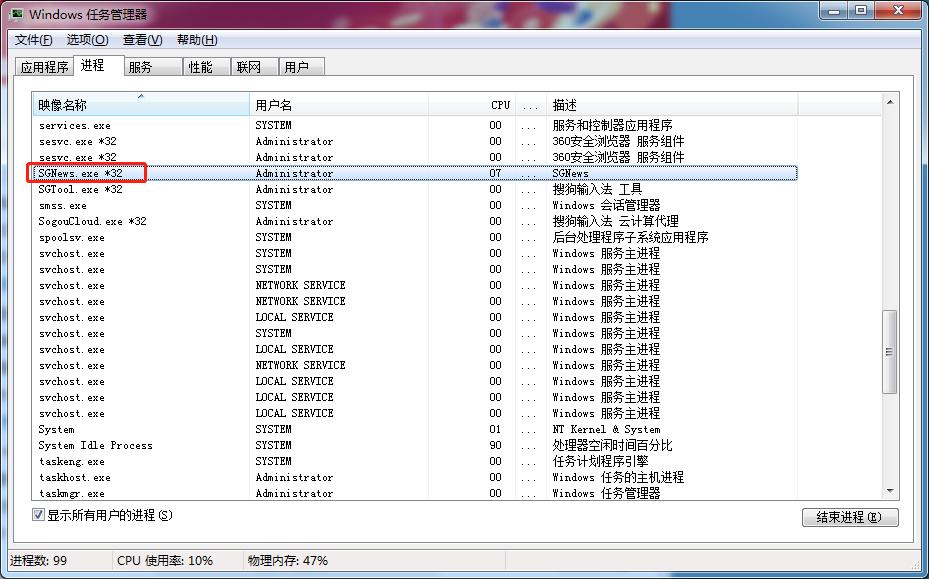Viewport: 929px width, 579px height.
Task: Click Windows 会话管理器 description
Action: pos(606,205)
